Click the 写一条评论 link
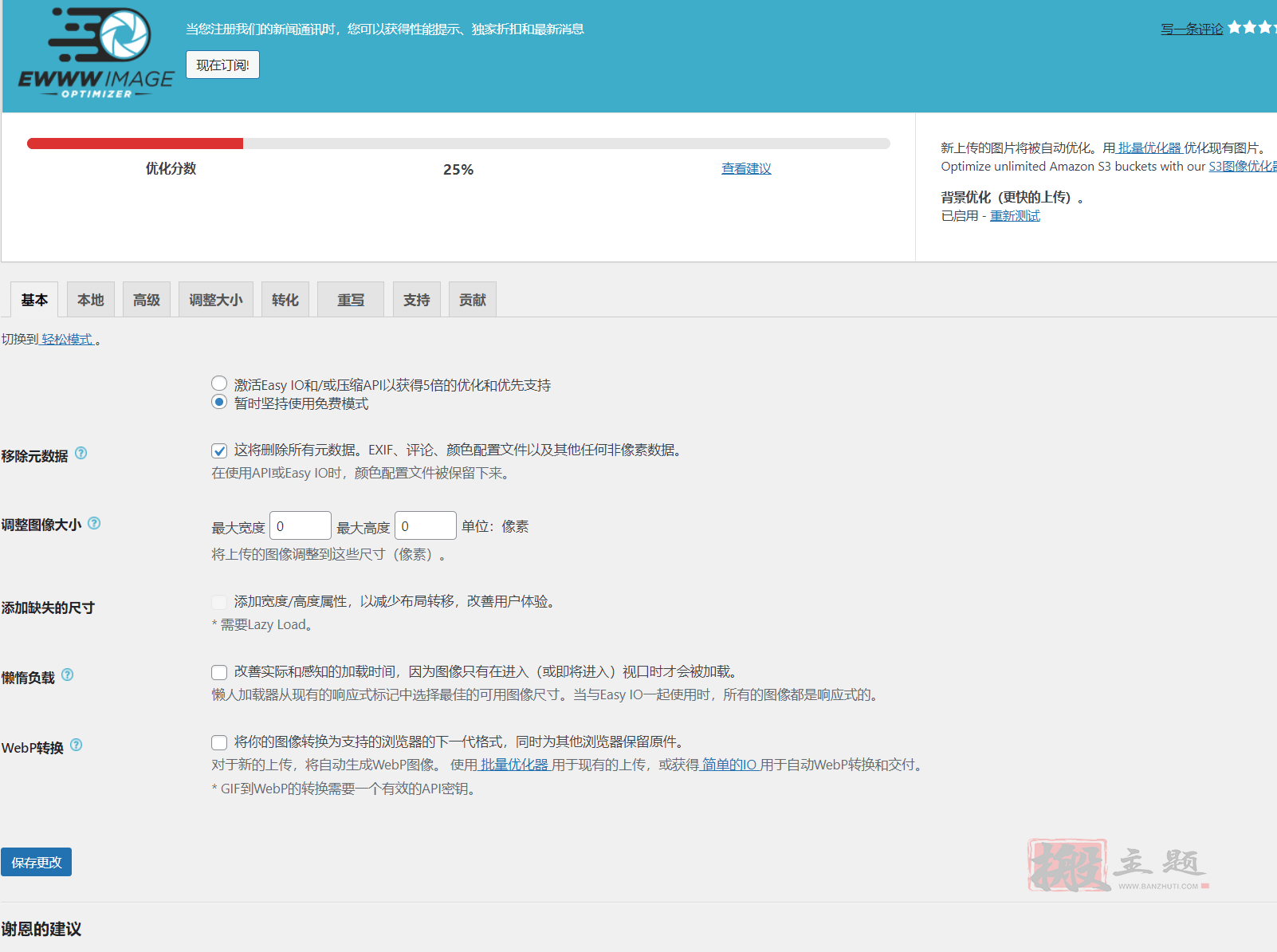The image size is (1277, 952). 1192,29
